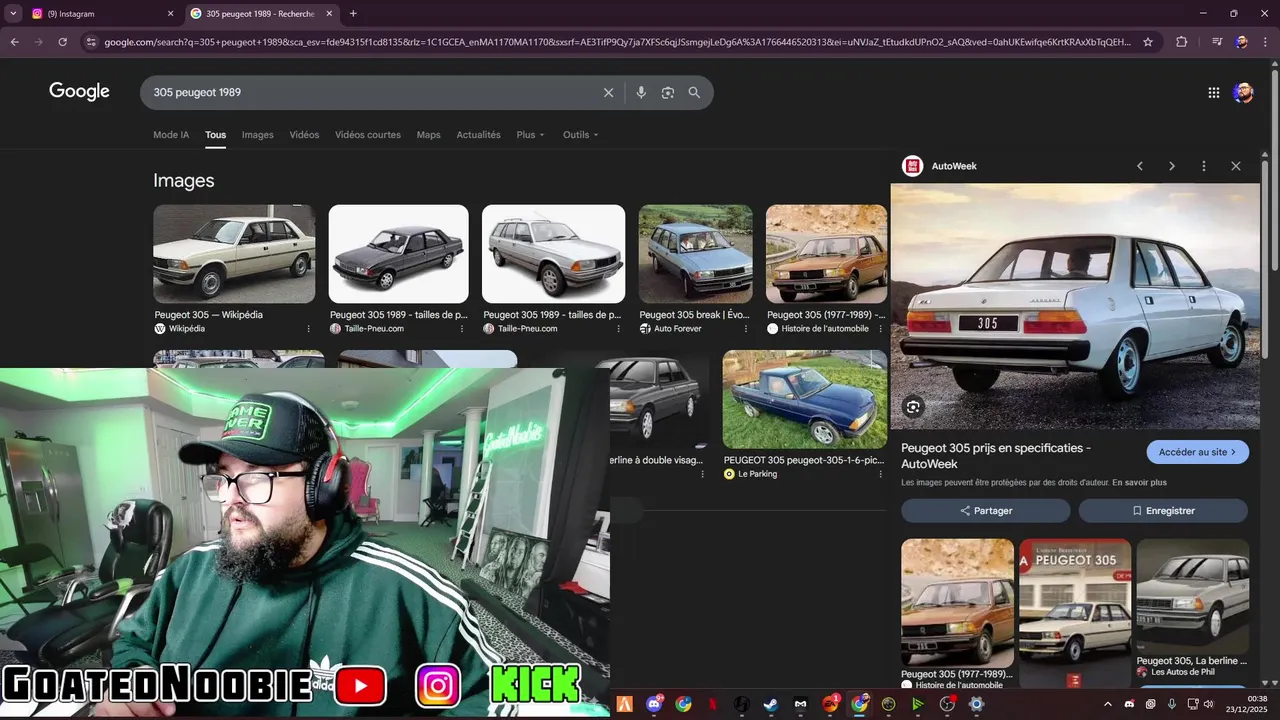Bookmark this page with star icon
1280x720 pixels.
point(1147,42)
